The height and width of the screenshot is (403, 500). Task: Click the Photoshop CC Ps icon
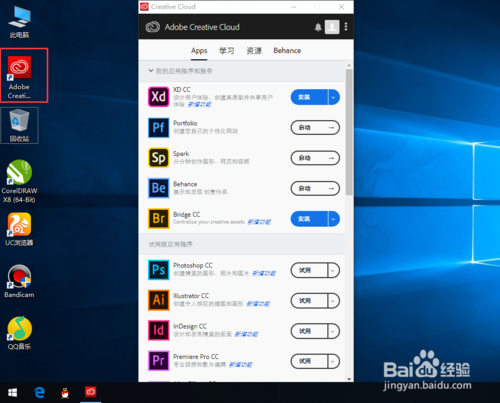pyautogui.click(x=159, y=270)
